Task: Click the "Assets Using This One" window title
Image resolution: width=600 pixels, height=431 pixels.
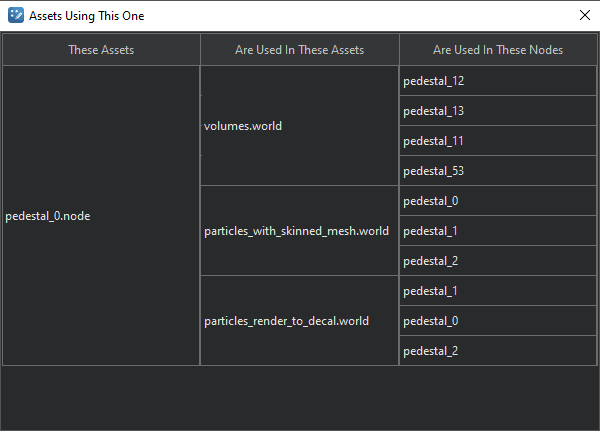Action: tap(87, 15)
